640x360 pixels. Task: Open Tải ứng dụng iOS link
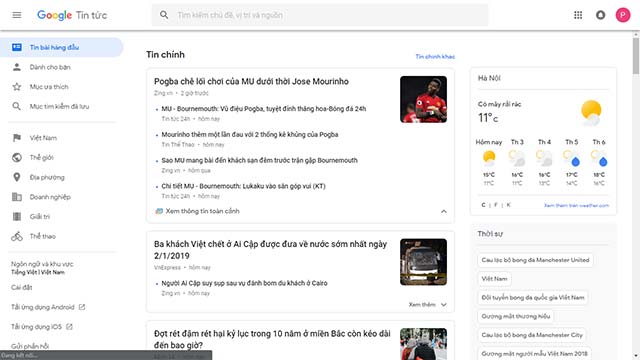point(36,327)
